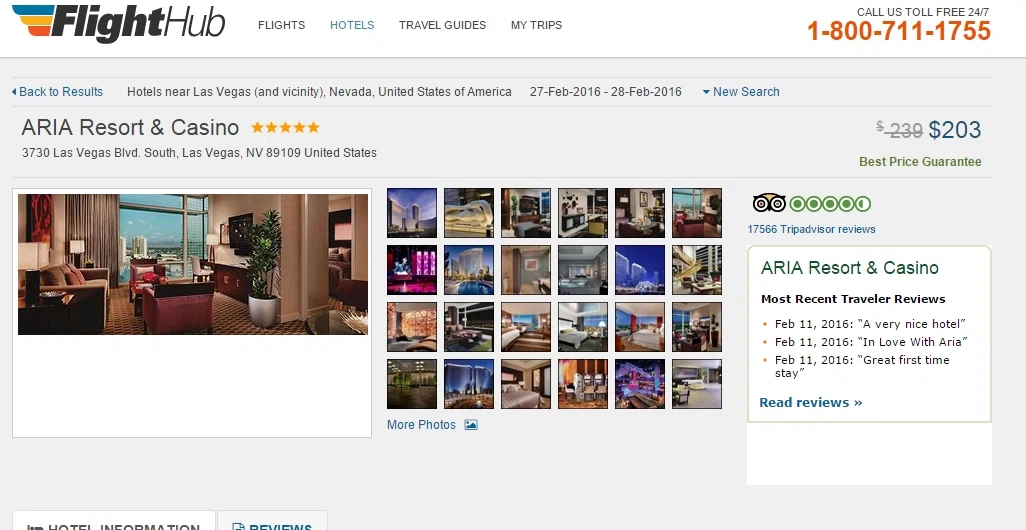Select the swimming pool with tower thumbnail

coord(469,270)
